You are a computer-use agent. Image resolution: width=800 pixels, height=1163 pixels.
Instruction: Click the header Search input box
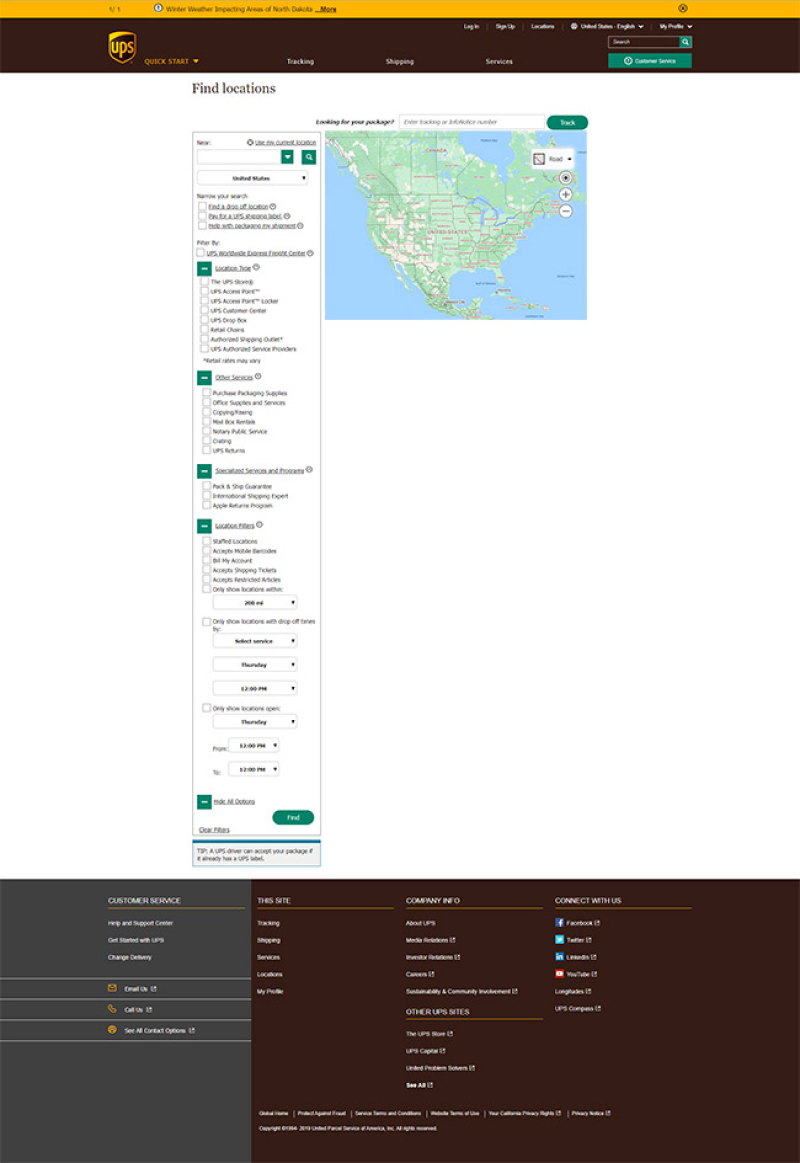[644, 42]
